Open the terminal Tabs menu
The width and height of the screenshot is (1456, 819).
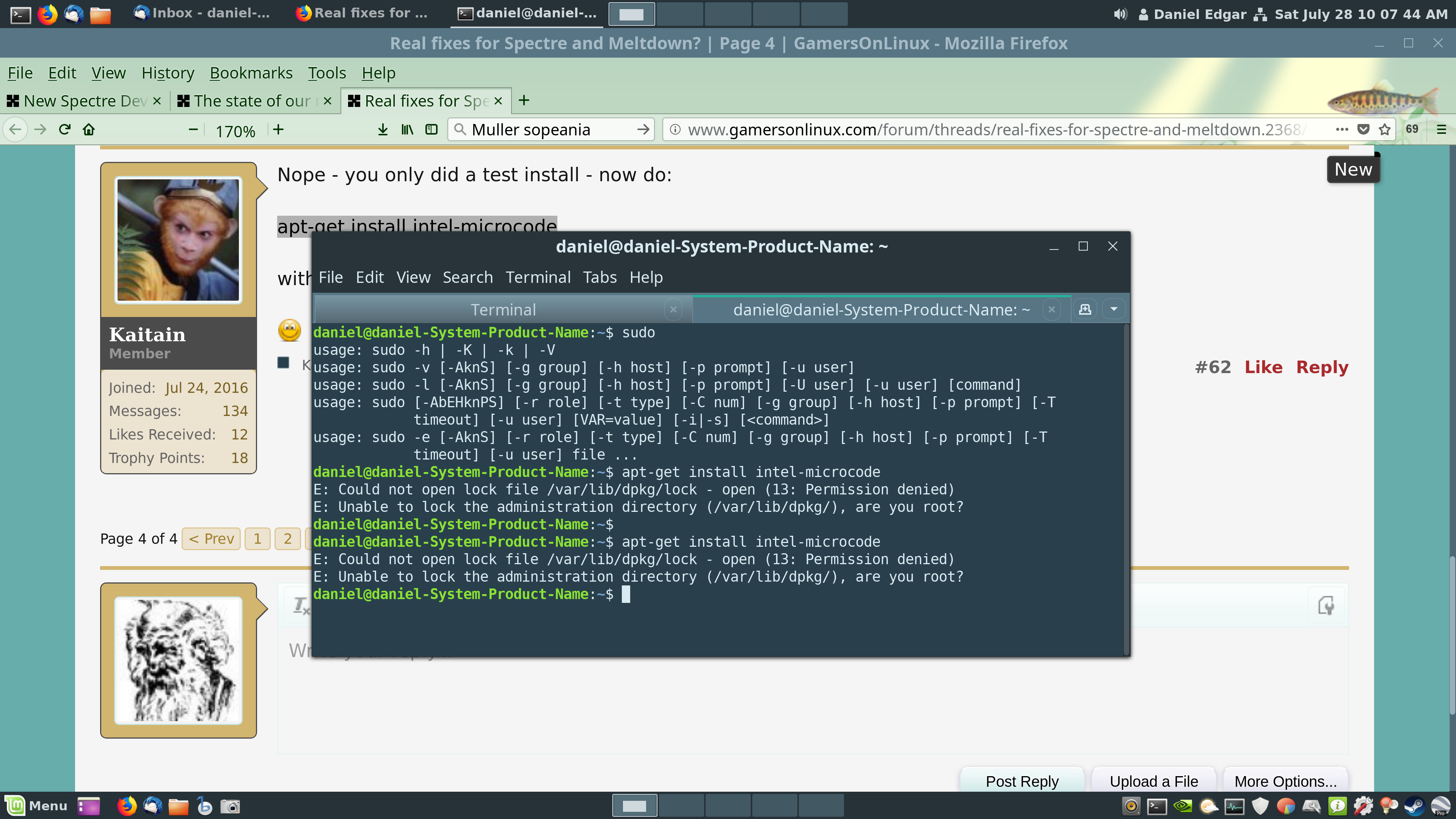[x=600, y=278]
